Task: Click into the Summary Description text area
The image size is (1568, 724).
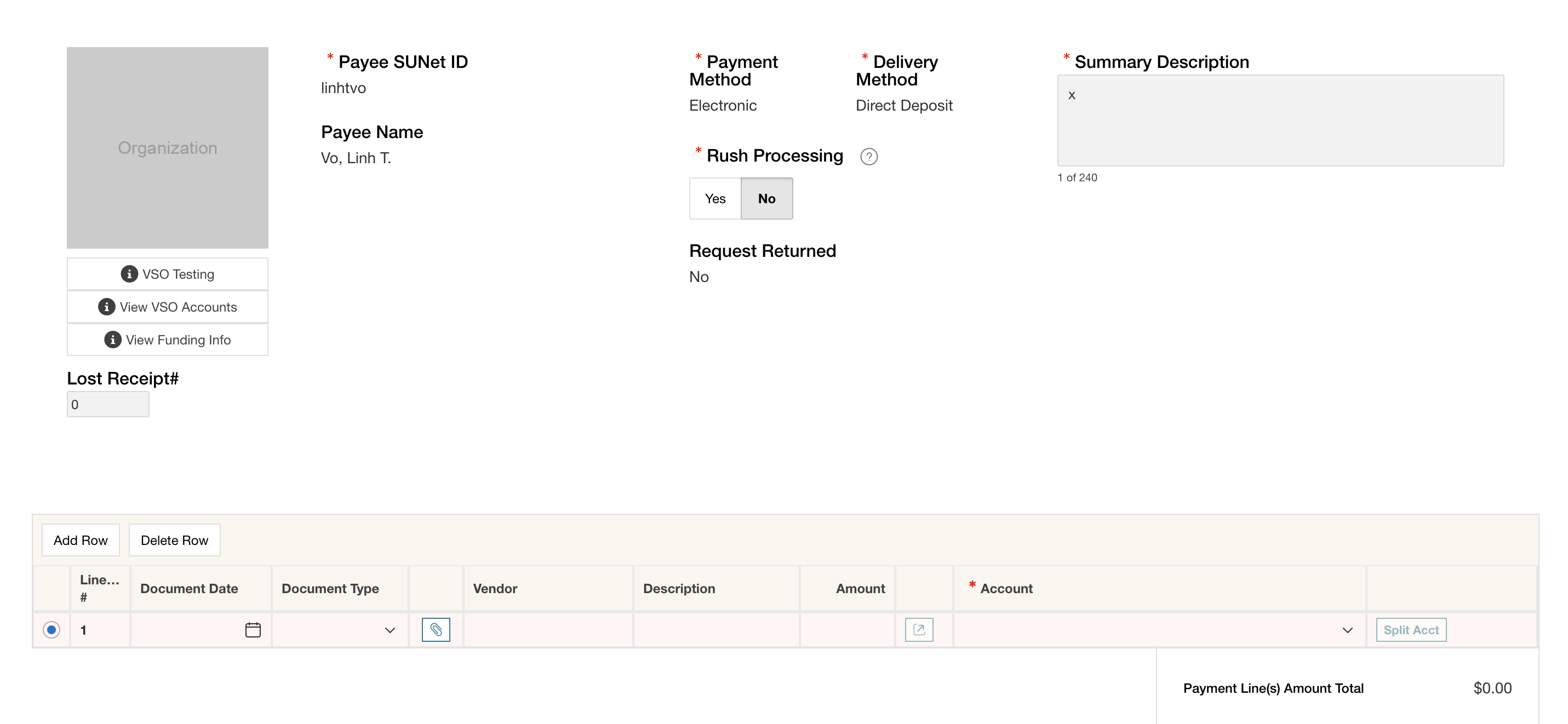Action: 1280,120
